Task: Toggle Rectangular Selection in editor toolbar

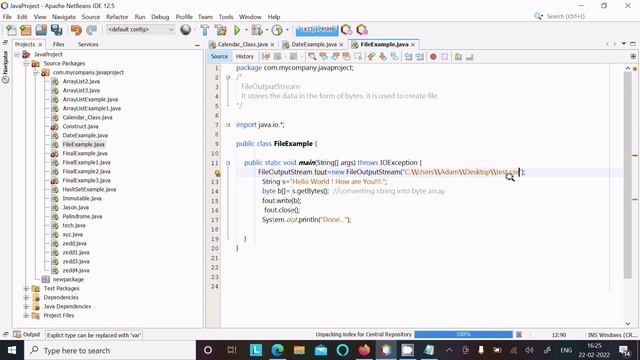Action: 358,57
